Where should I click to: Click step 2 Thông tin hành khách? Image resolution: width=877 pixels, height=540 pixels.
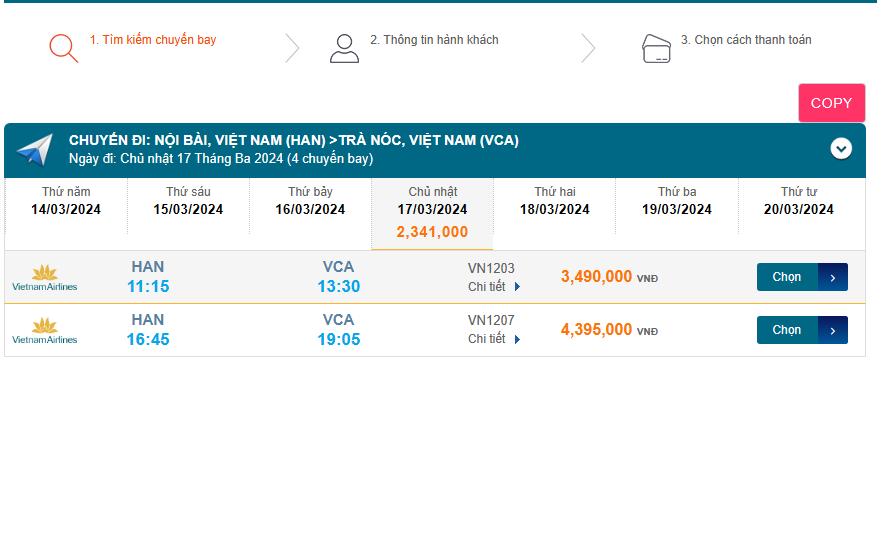tap(434, 40)
